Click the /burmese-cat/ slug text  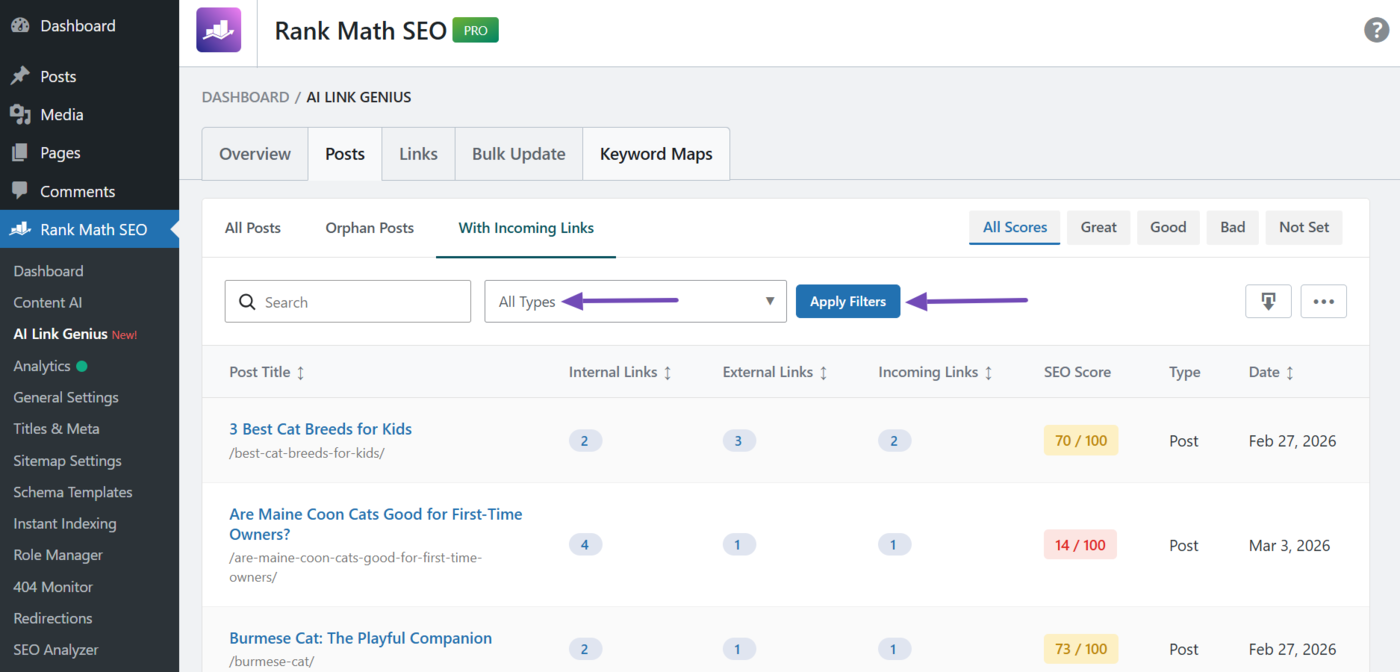(272, 662)
